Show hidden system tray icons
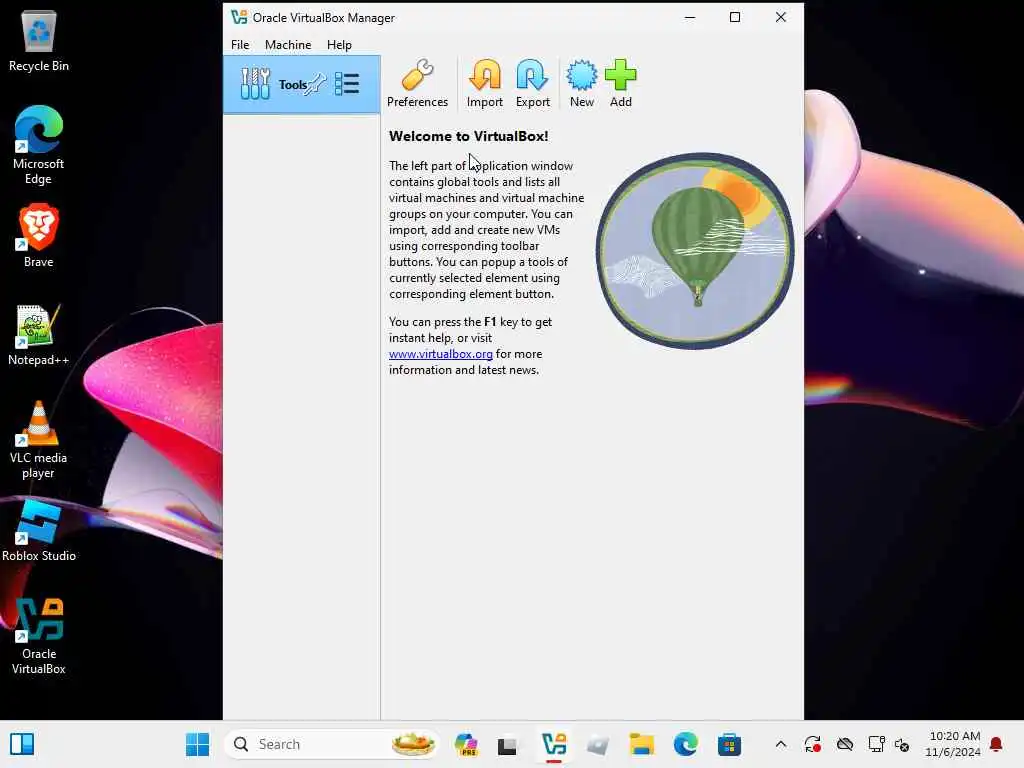 pyautogui.click(x=780, y=744)
